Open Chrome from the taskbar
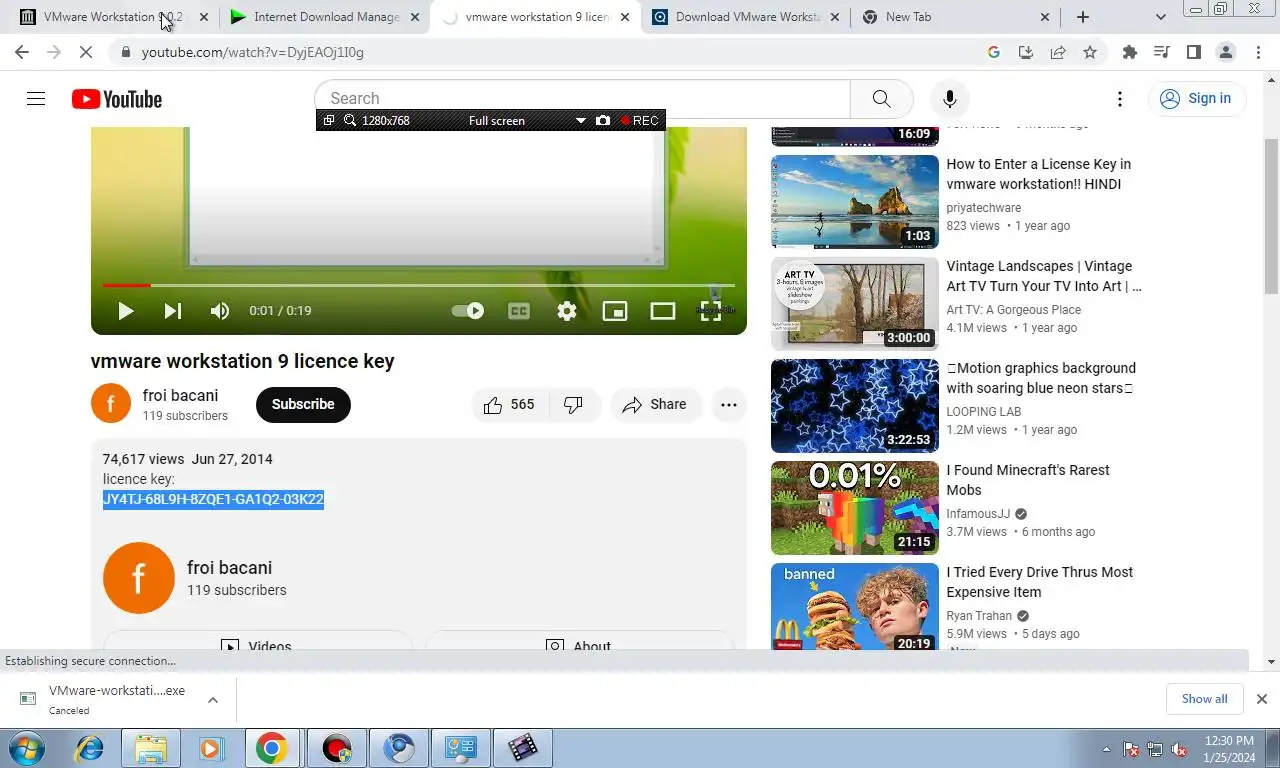This screenshot has height=768, width=1280. (x=271, y=748)
